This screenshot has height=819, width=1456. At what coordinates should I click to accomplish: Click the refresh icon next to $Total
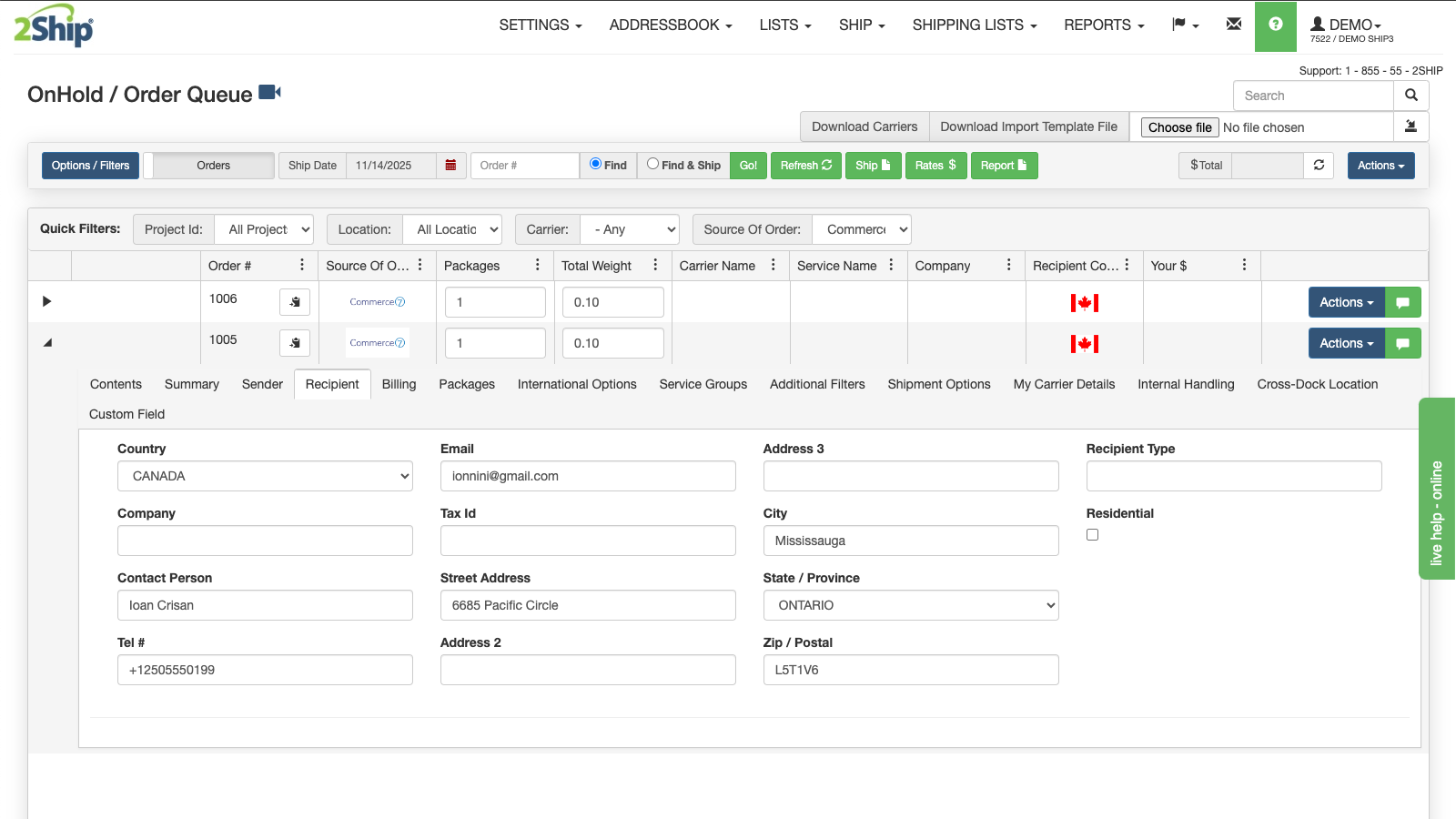point(1319,166)
